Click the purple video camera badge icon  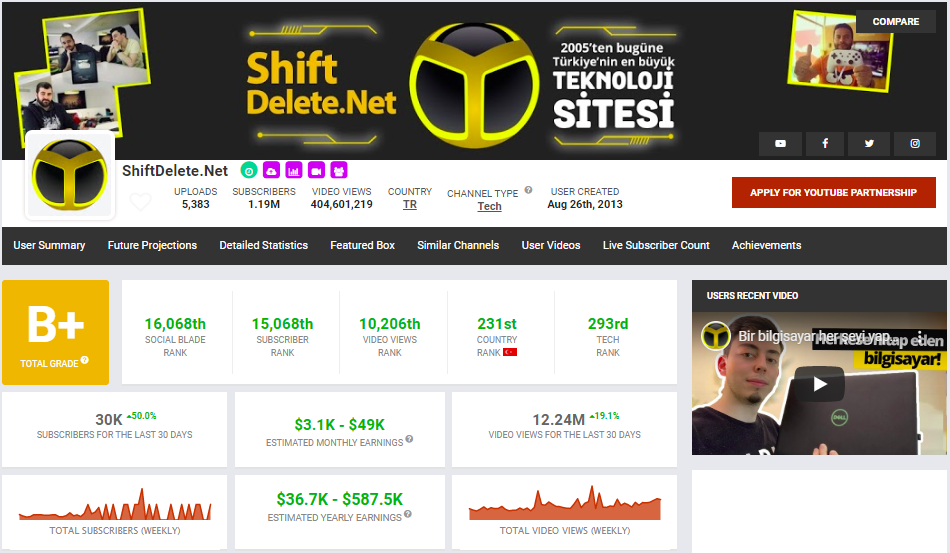[x=316, y=170]
